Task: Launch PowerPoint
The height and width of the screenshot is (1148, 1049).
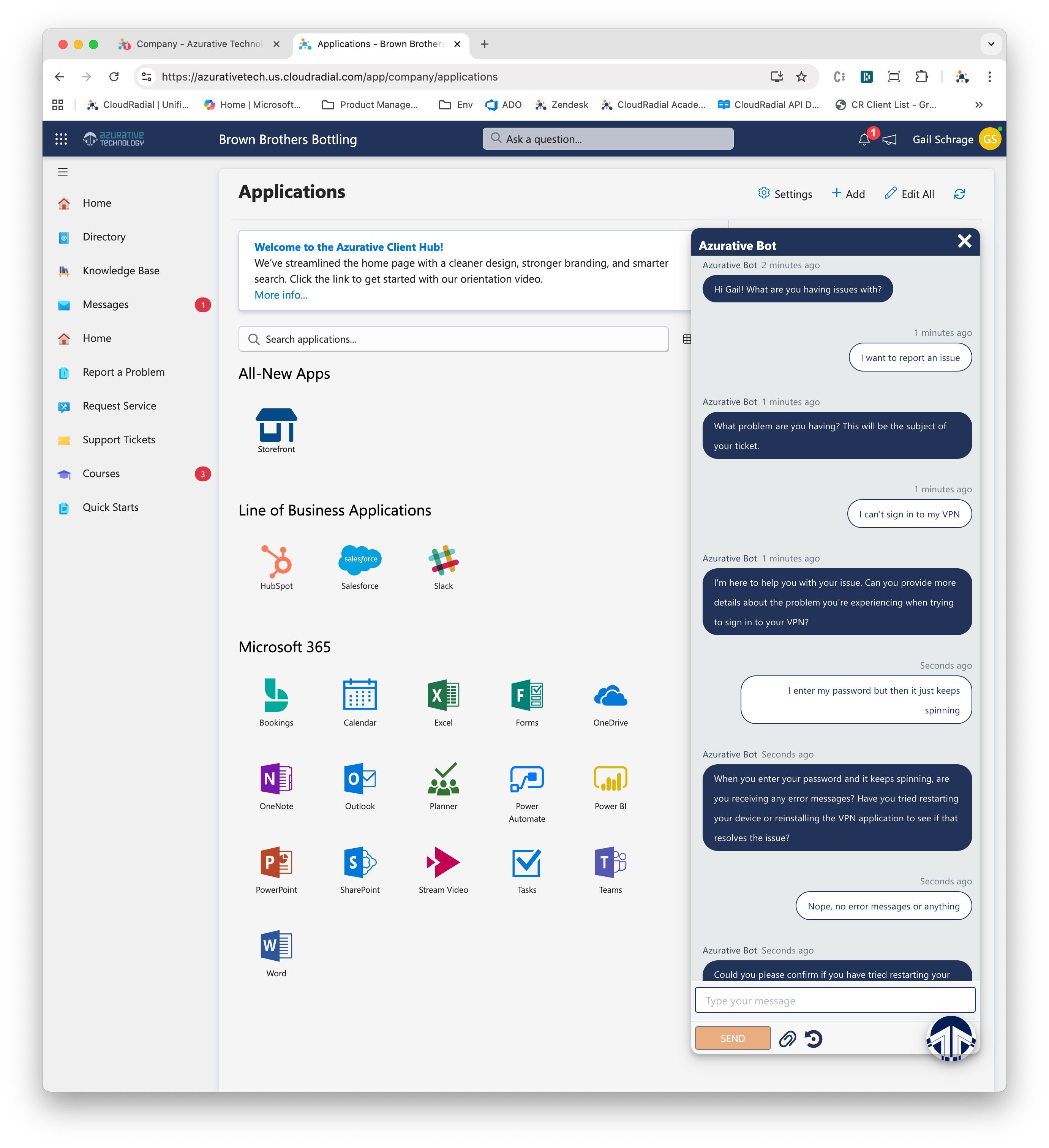Action: (276, 870)
